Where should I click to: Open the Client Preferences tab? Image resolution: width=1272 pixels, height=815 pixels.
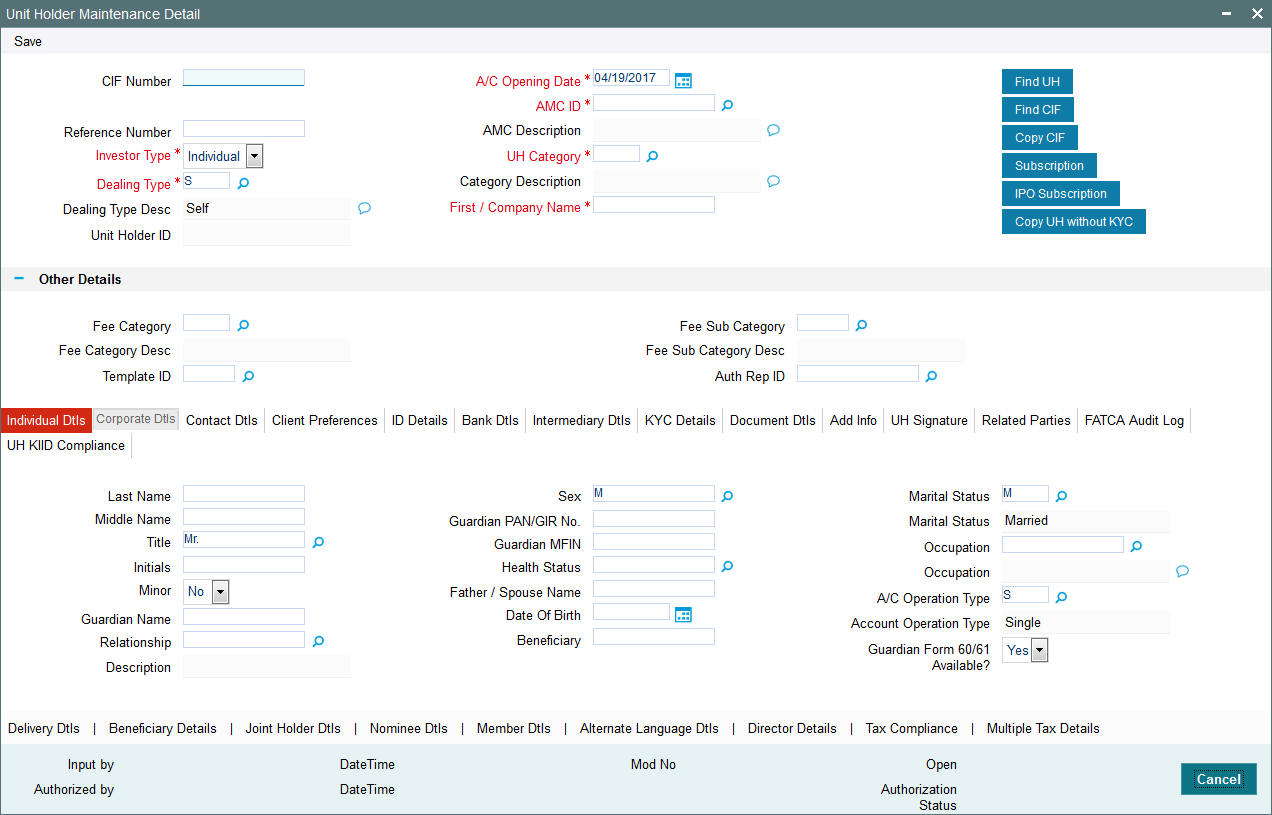point(325,420)
